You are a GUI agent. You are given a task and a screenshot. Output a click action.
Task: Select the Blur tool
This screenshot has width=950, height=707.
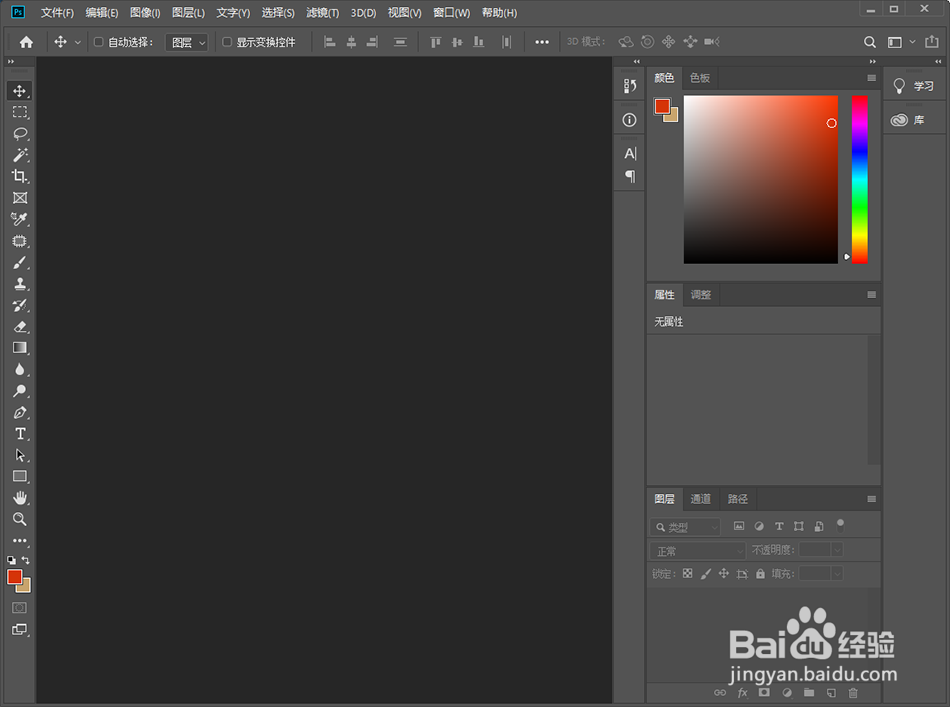coord(19,370)
